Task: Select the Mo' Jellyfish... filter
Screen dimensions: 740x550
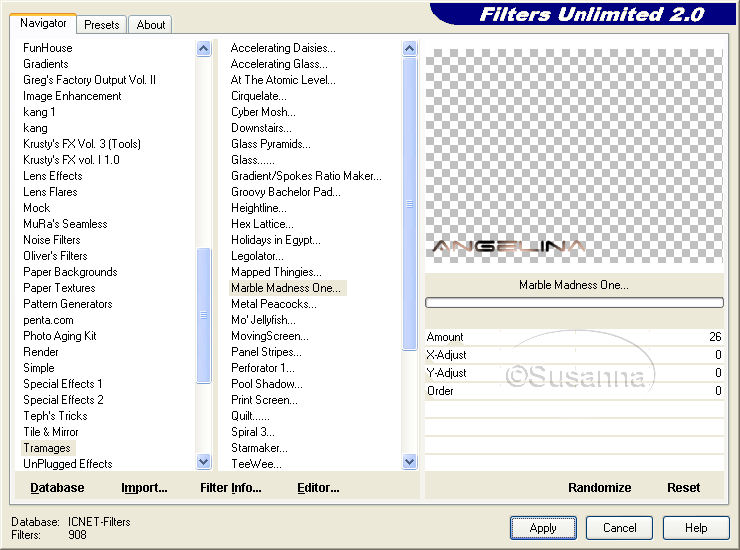Action: pyautogui.click(x=263, y=320)
